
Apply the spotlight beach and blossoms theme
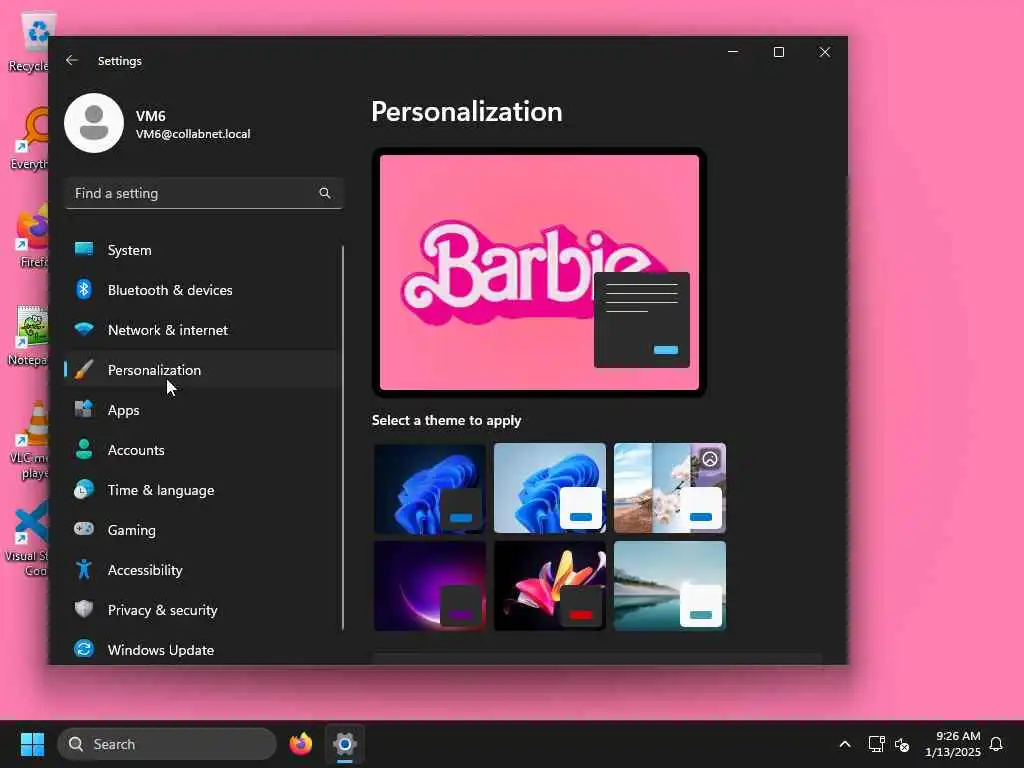click(670, 488)
